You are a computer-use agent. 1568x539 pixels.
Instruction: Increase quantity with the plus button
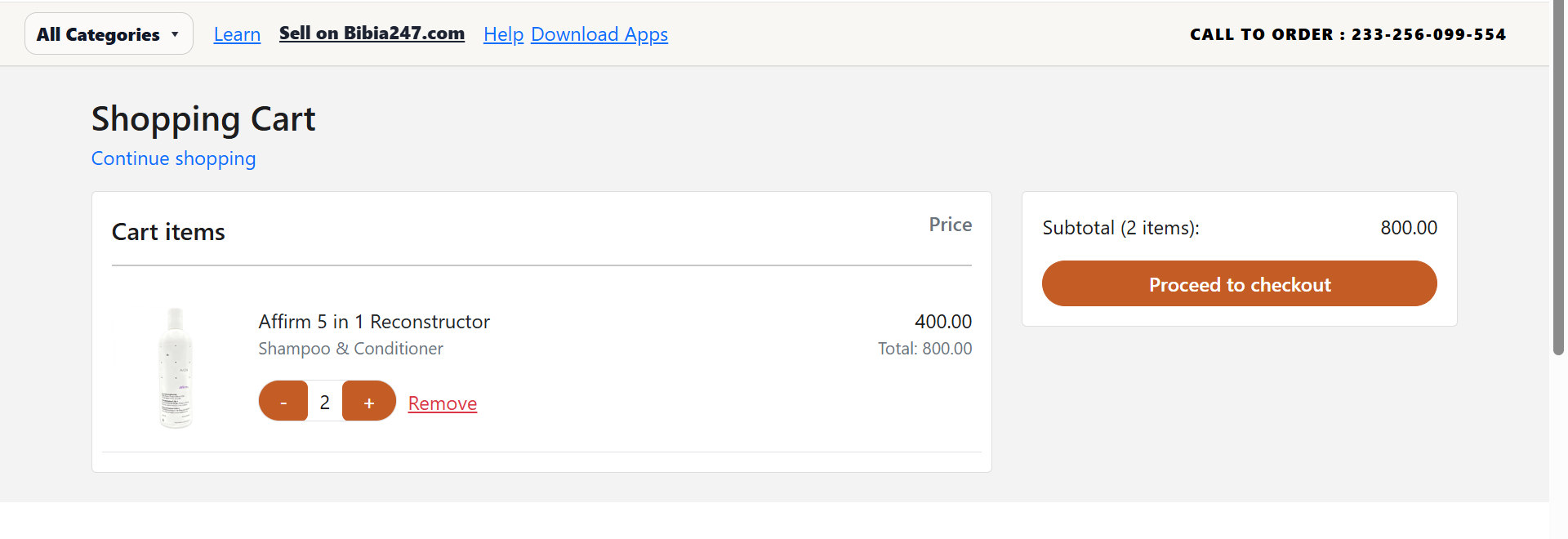(x=369, y=401)
